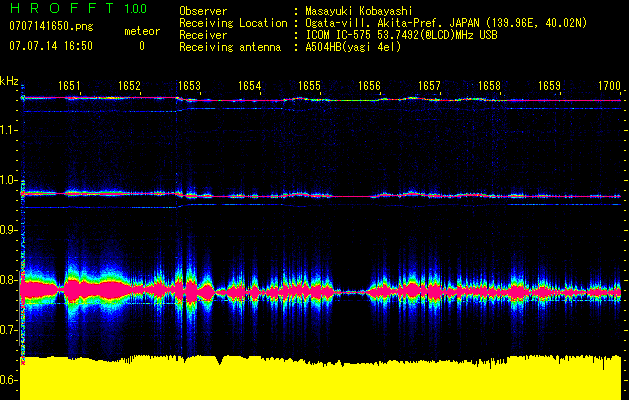Click the Receiving Location label

233,23
